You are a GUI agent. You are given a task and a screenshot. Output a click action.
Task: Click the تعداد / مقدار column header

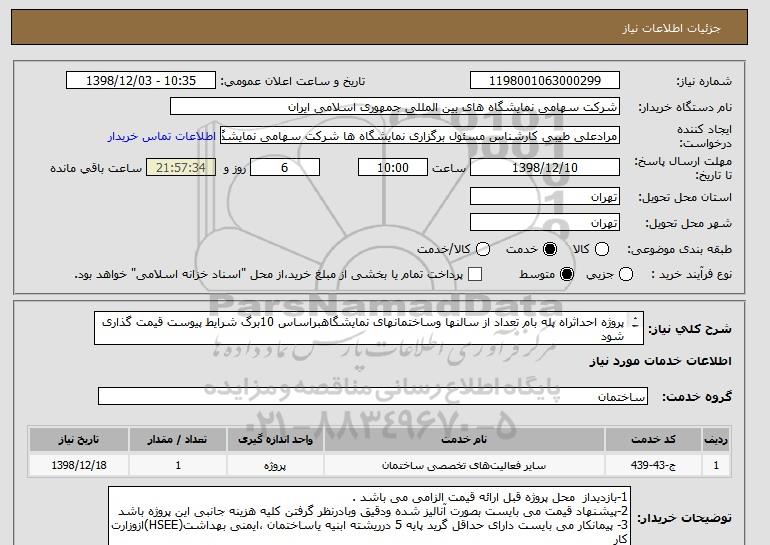(178, 439)
